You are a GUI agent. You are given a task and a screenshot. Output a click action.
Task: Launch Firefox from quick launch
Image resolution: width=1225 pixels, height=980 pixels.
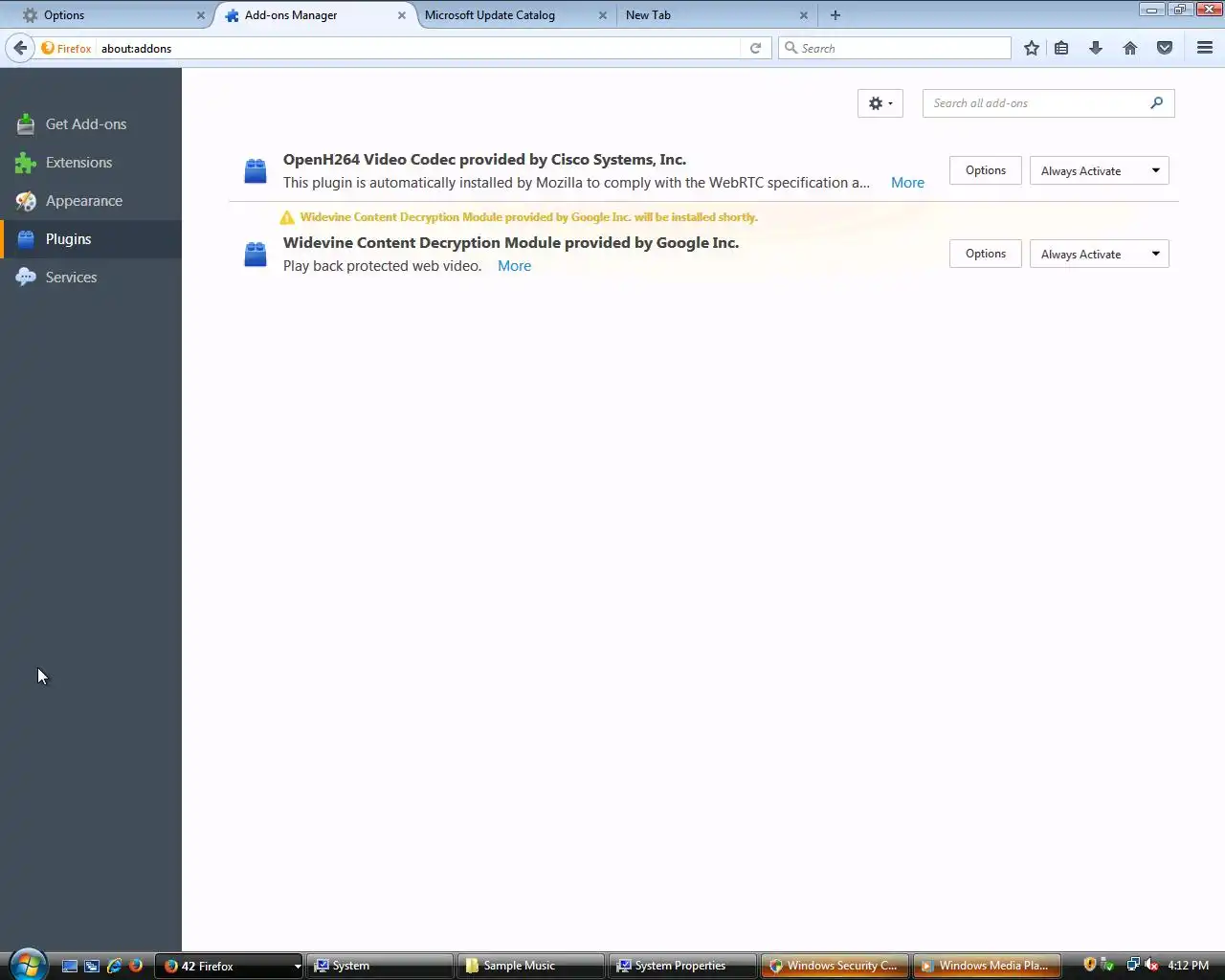[136, 966]
